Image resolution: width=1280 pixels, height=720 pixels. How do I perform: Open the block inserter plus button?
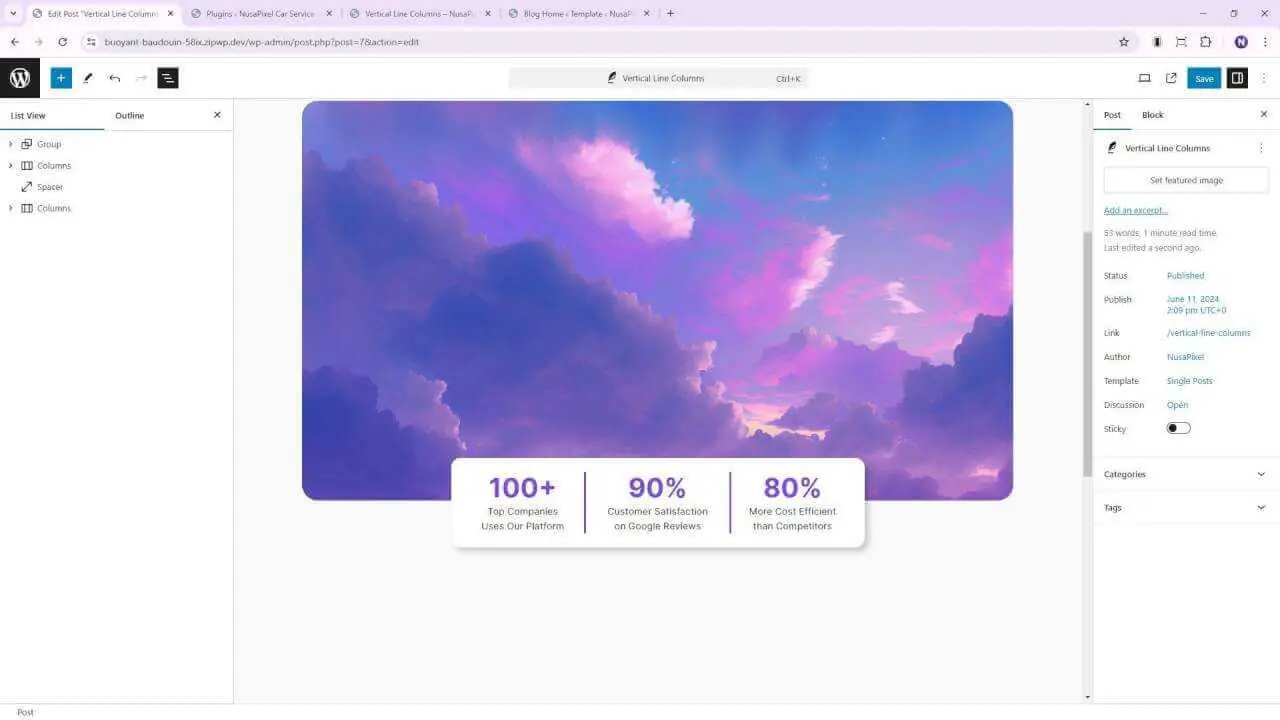pos(61,78)
